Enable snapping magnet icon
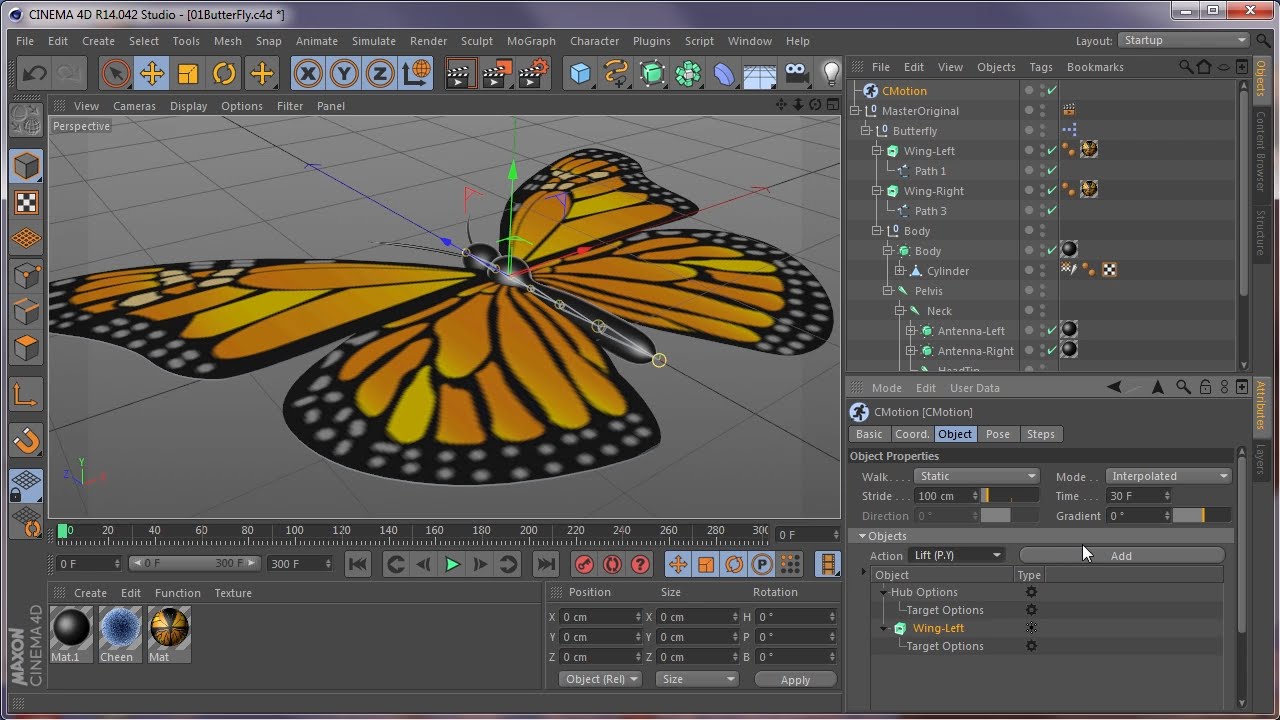The height and width of the screenshot is (720, 1280). pyautogui.click(x=26, y=440)
